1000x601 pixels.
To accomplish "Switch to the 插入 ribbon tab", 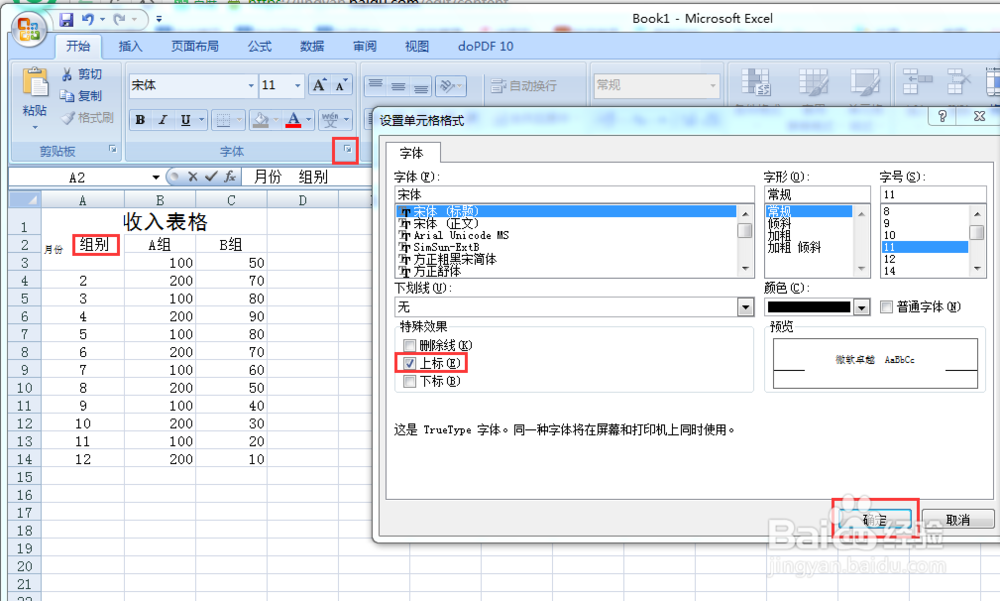I will (131, 46).
